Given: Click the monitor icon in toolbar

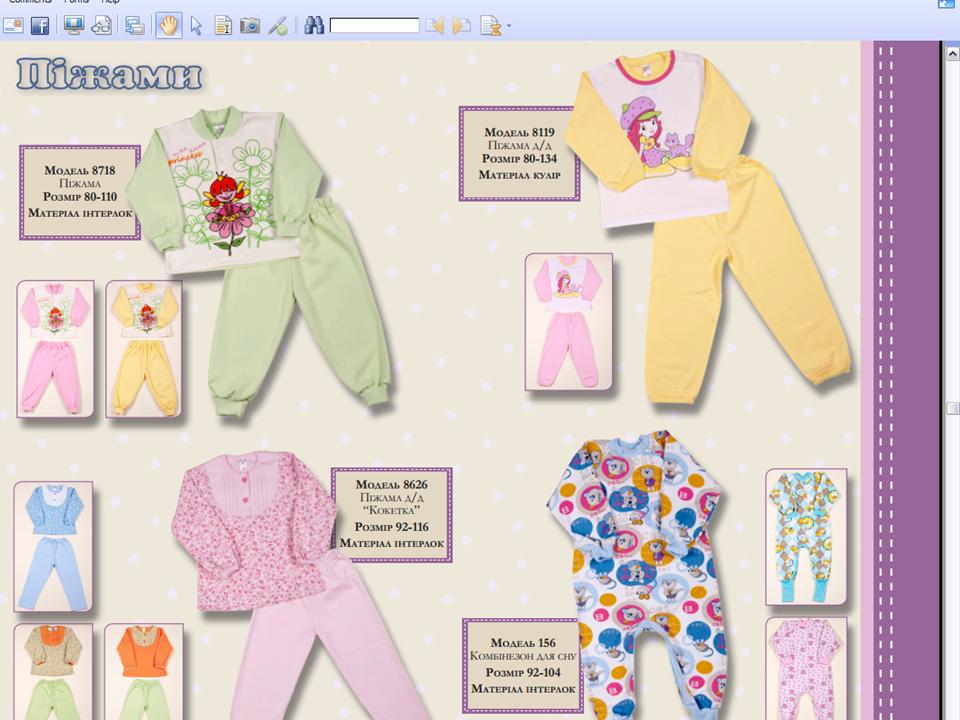Looking at the screenshot, I should coord(74,26).
